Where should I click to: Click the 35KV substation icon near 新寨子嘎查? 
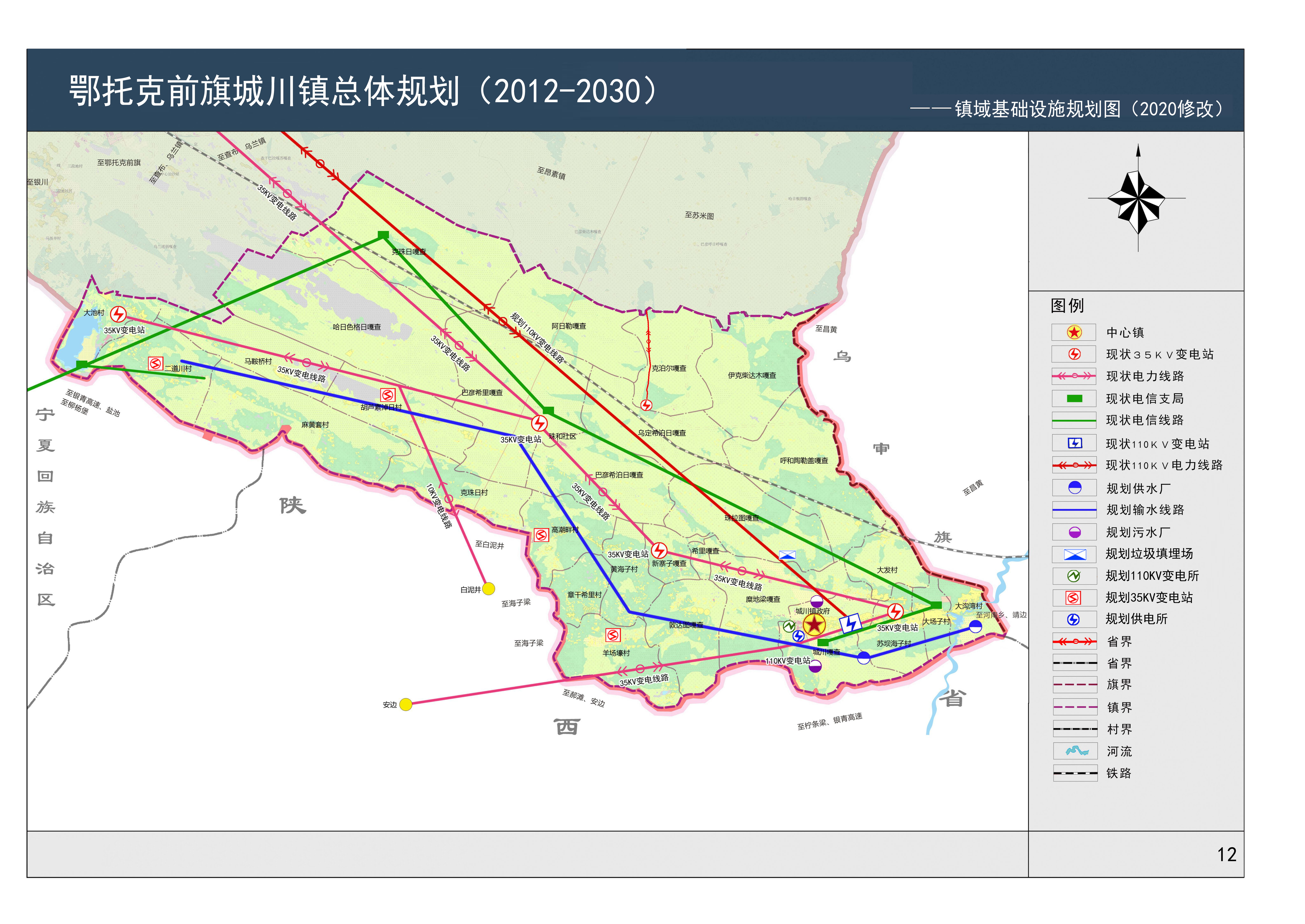(659, 550)
